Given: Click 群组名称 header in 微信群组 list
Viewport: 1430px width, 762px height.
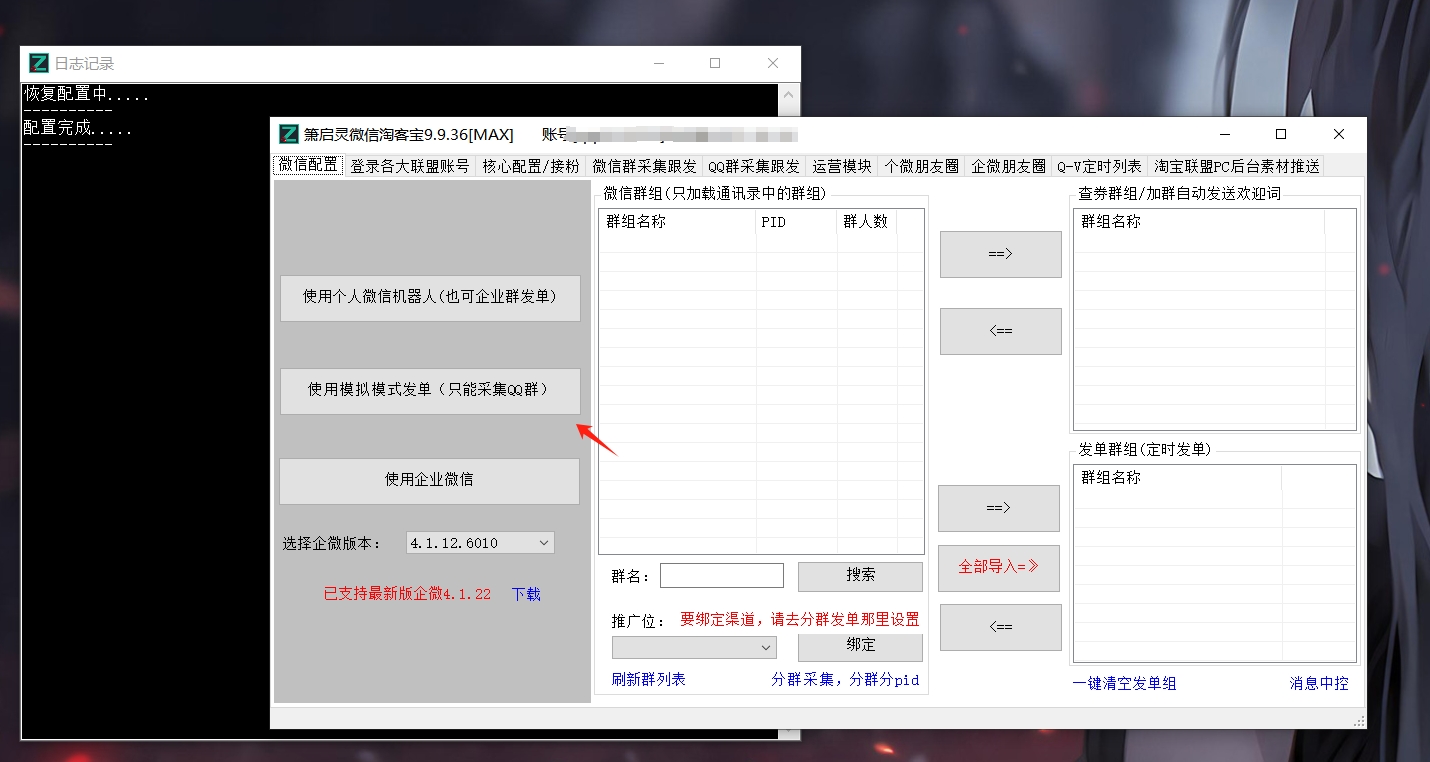Looking at the screenshot, I should click(x=677, y=222).
